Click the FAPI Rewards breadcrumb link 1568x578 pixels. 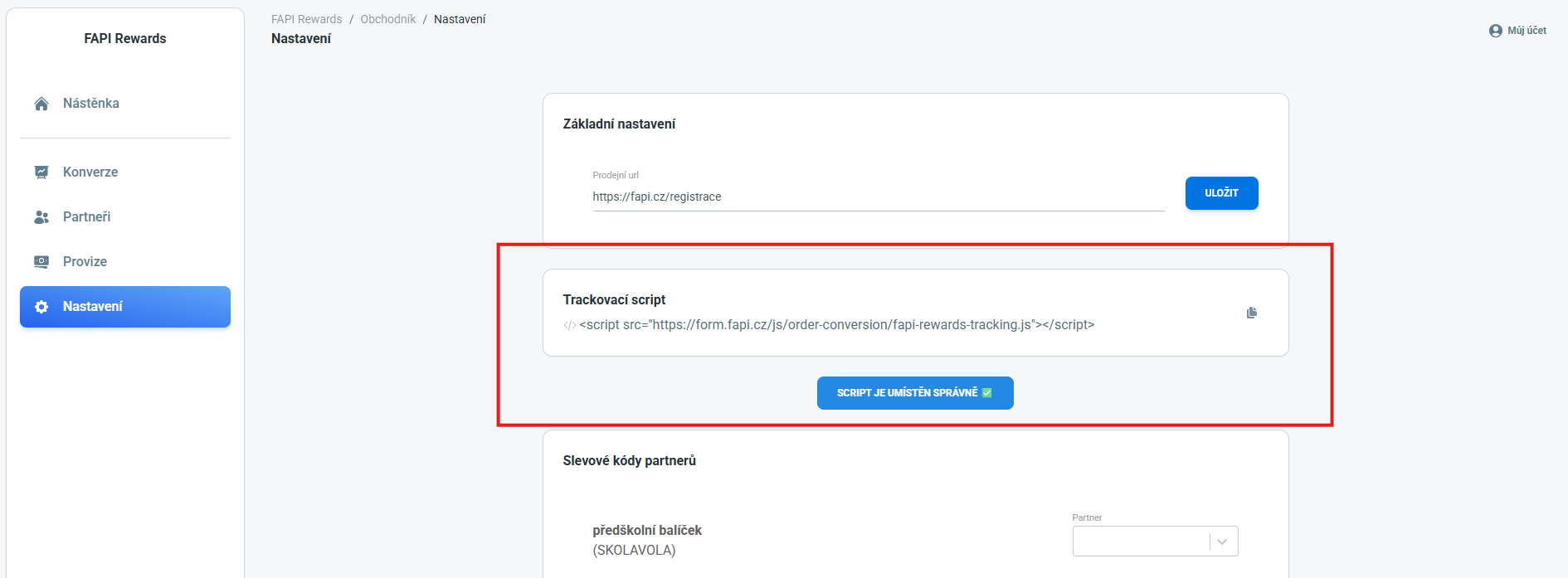pyautogui.click(x=306, y=19)
